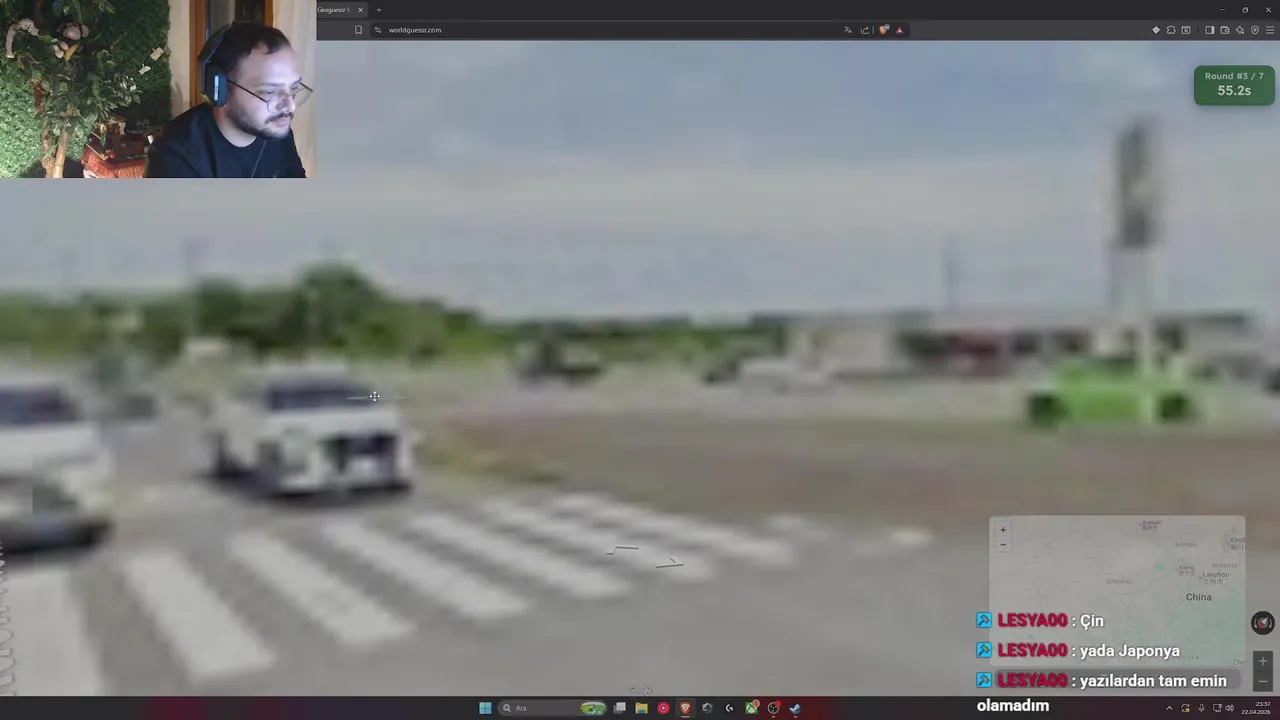The image size is (1280, 720).
Task: Click the taskbar search box Ara
Action: [x=553, y=708]
